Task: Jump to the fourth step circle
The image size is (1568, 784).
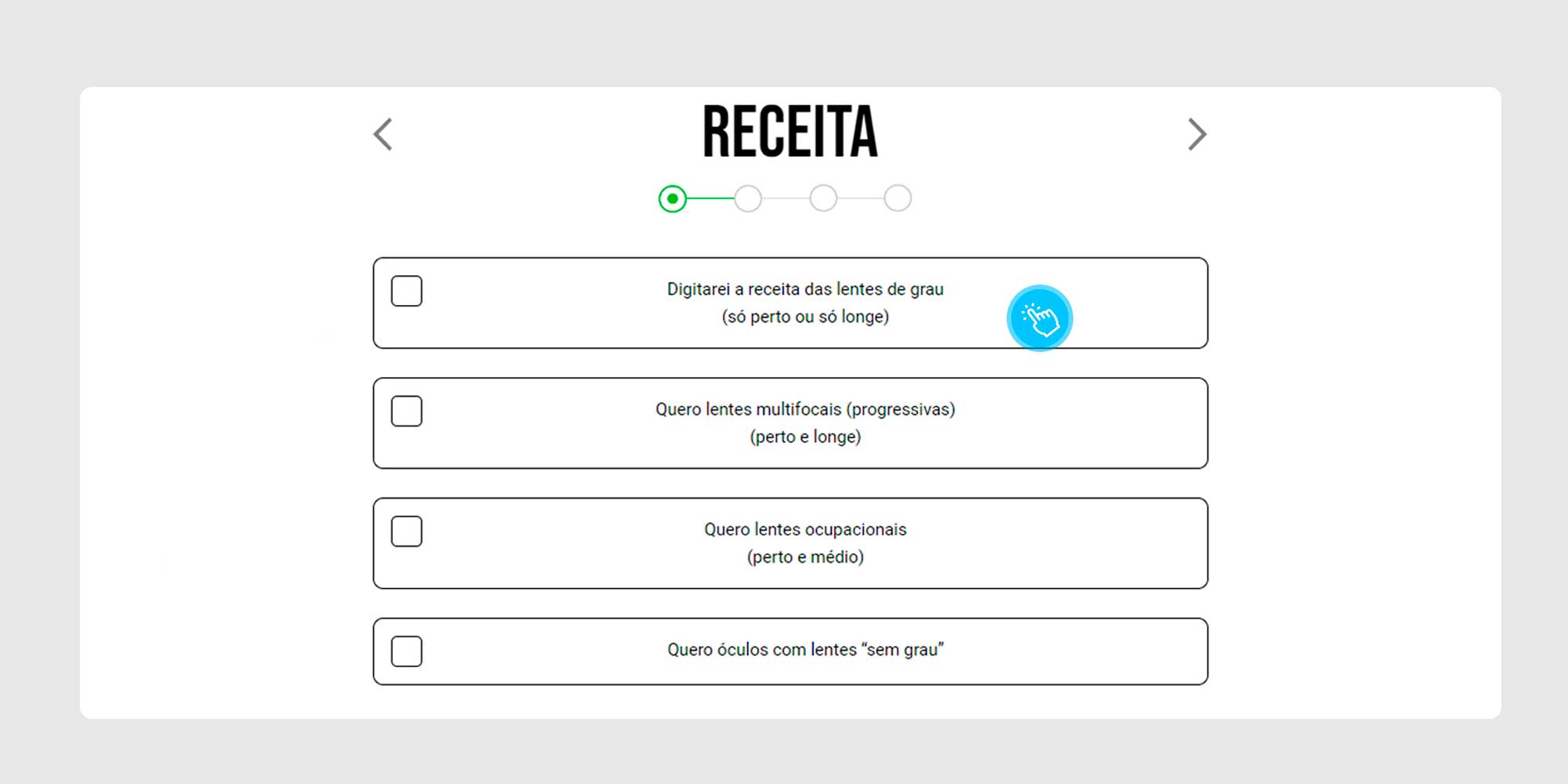Action: 898,198
